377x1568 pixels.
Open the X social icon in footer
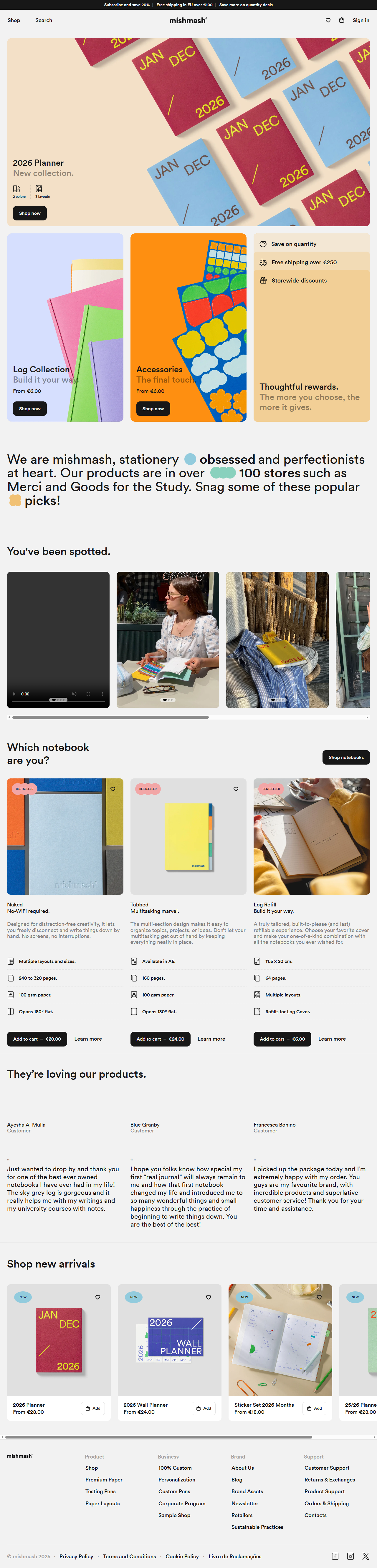[366, 1556]
